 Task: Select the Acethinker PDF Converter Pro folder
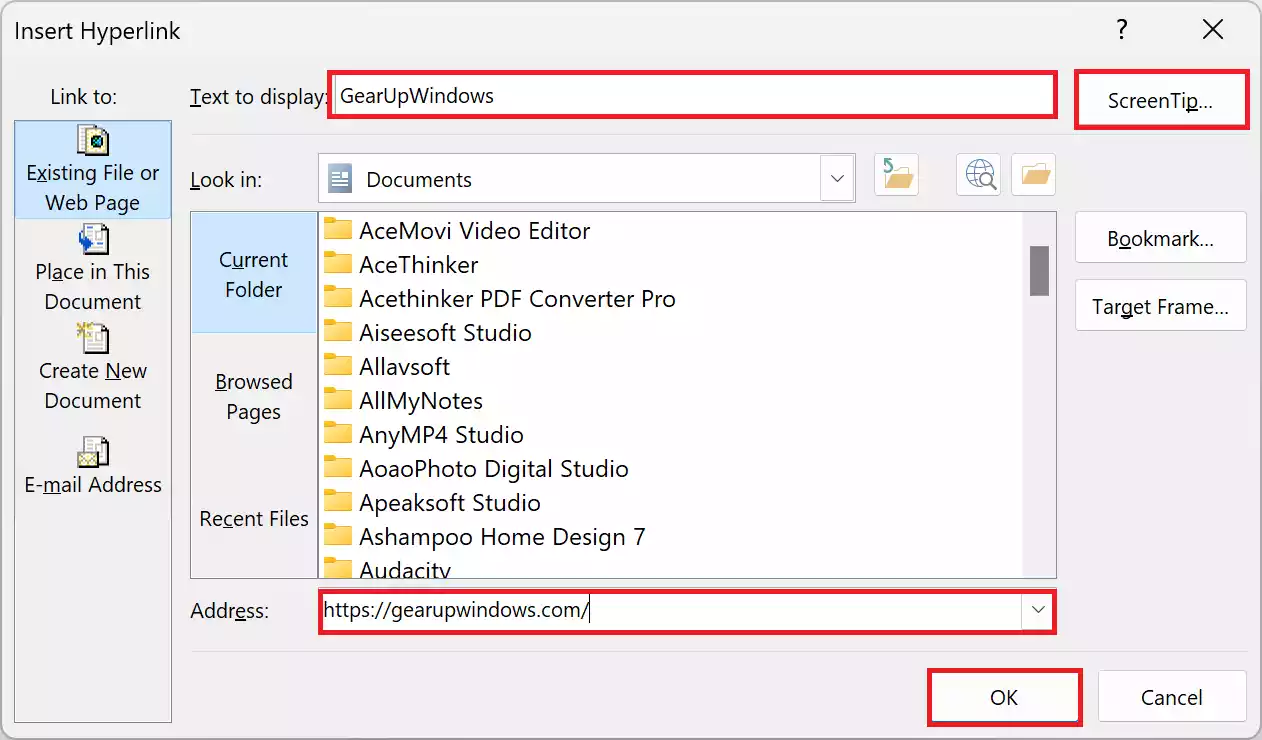(x=501, y=298)
